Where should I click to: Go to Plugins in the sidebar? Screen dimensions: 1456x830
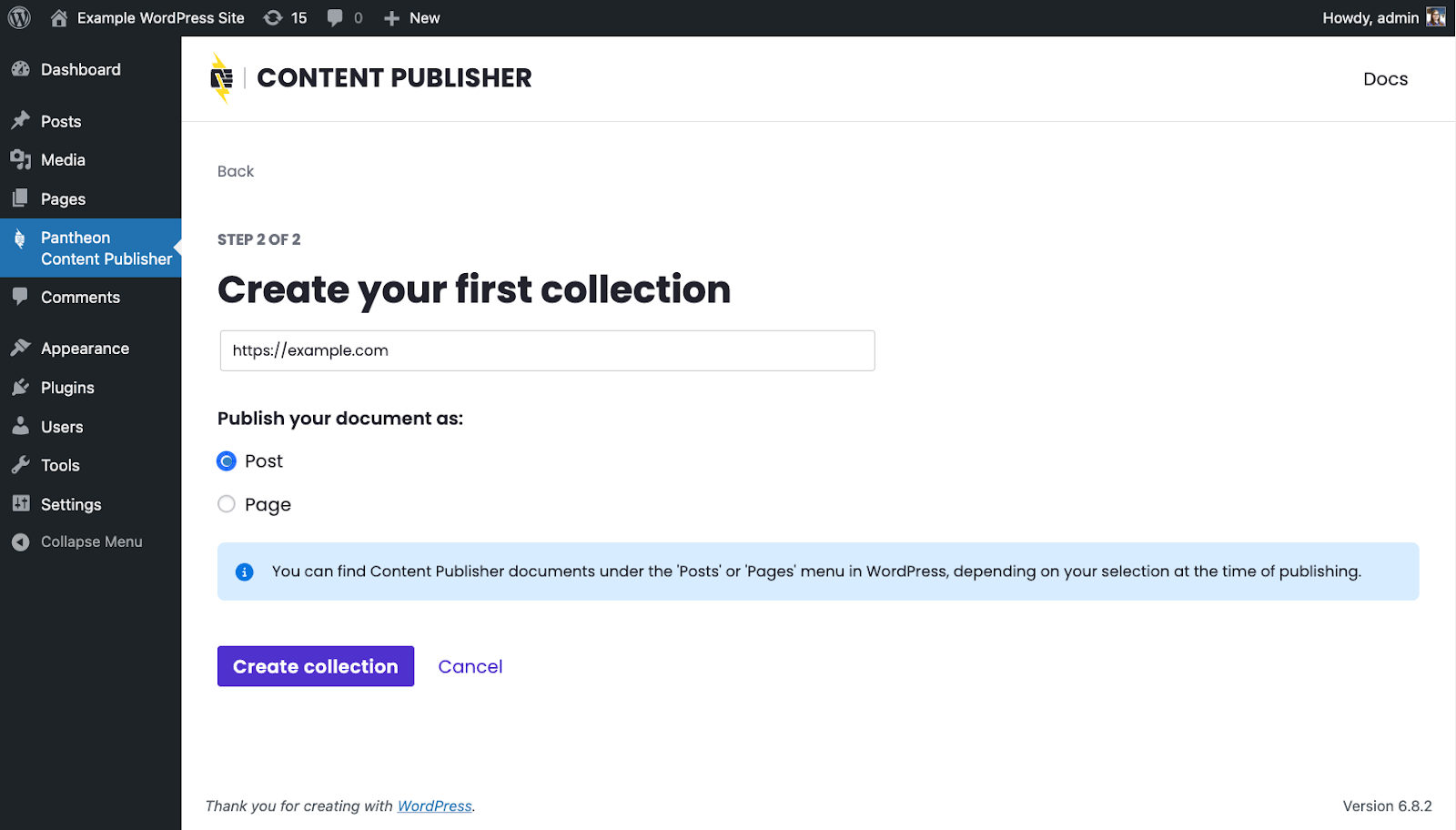[67, 388]
